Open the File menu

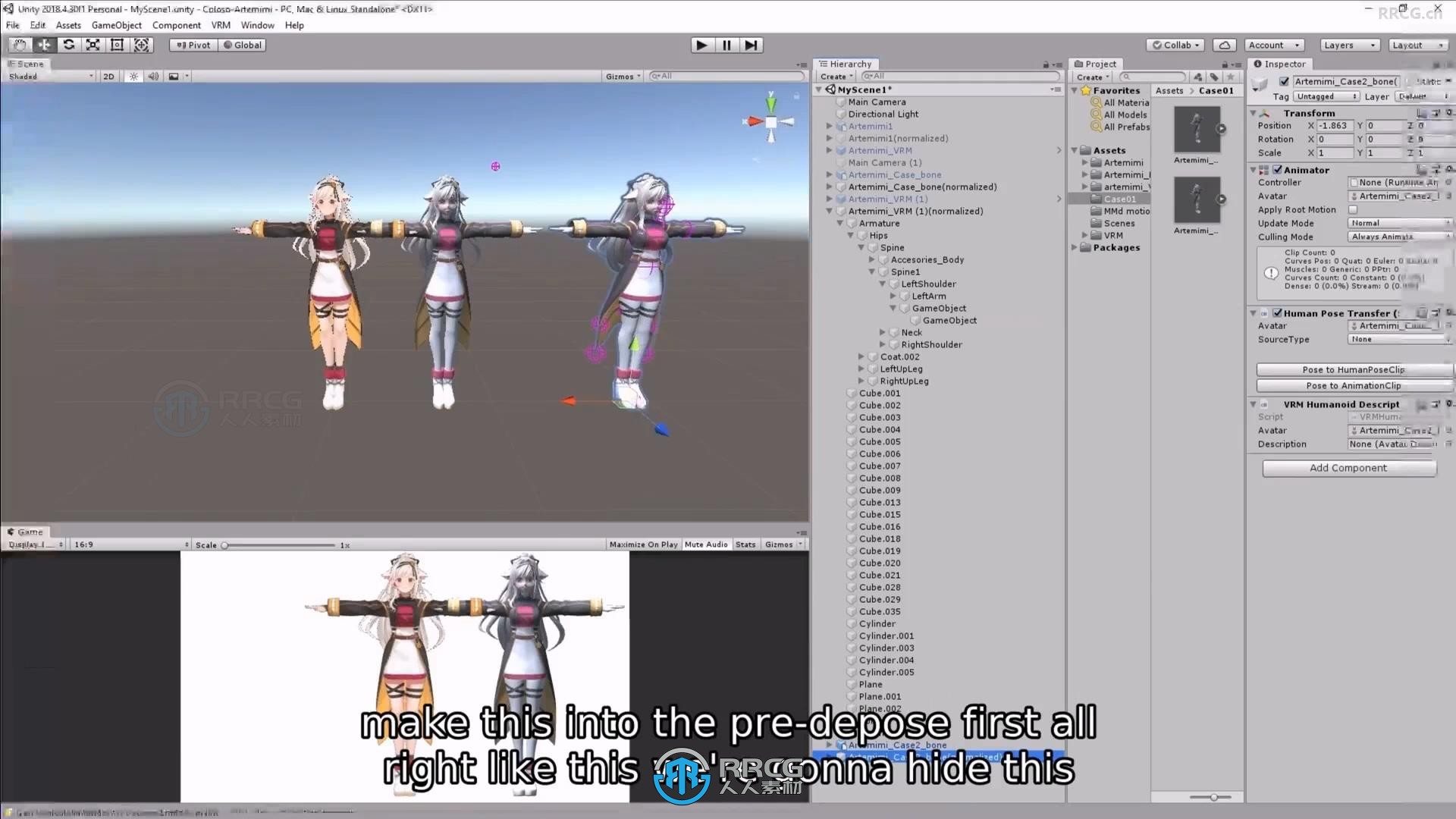pyautogui.click(x=13, y=25)
